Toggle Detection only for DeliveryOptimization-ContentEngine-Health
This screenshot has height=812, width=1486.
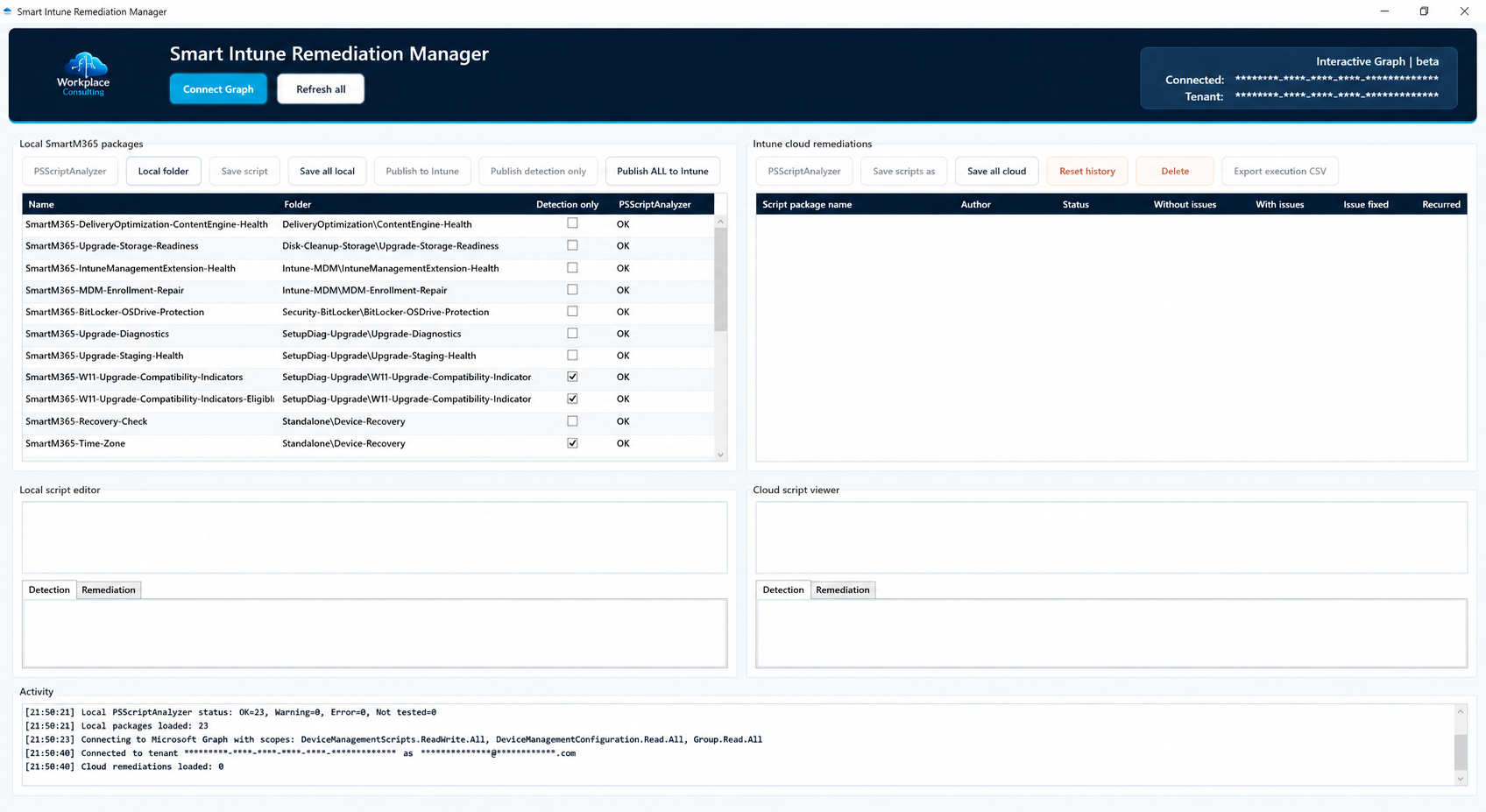[x=572, y=223]
